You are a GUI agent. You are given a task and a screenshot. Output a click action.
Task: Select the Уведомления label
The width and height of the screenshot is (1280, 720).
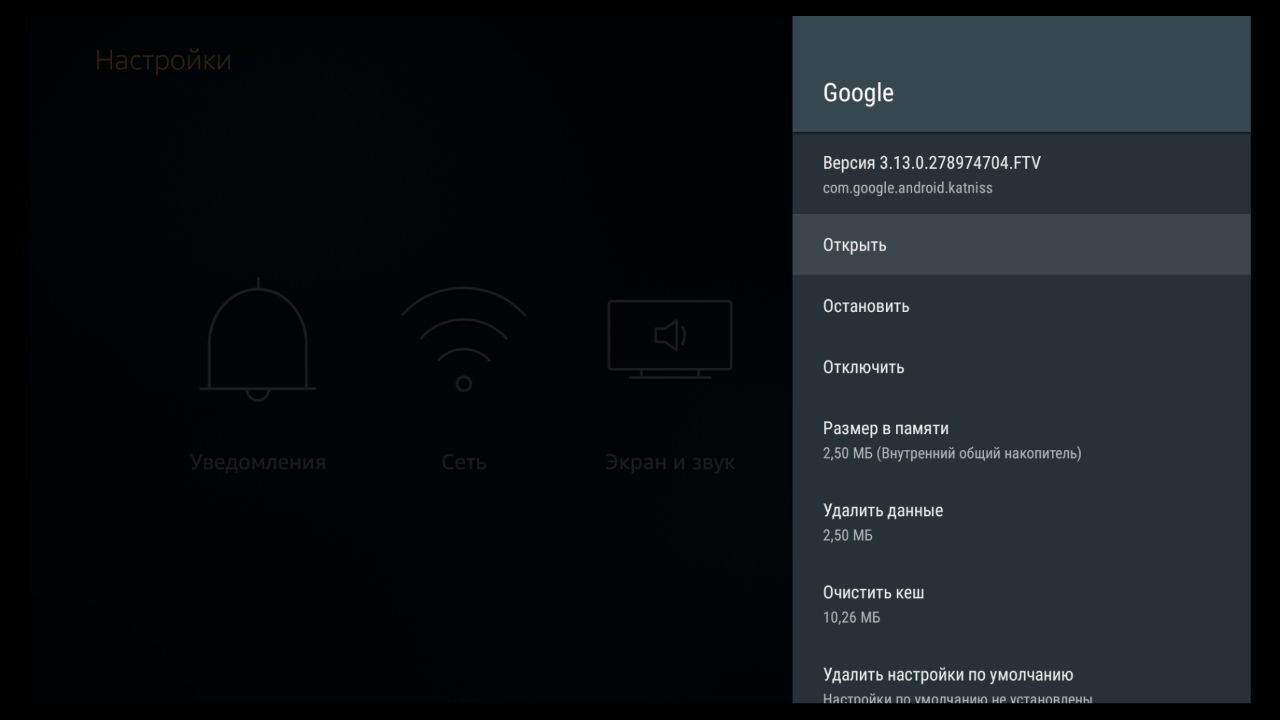point(258,462)
